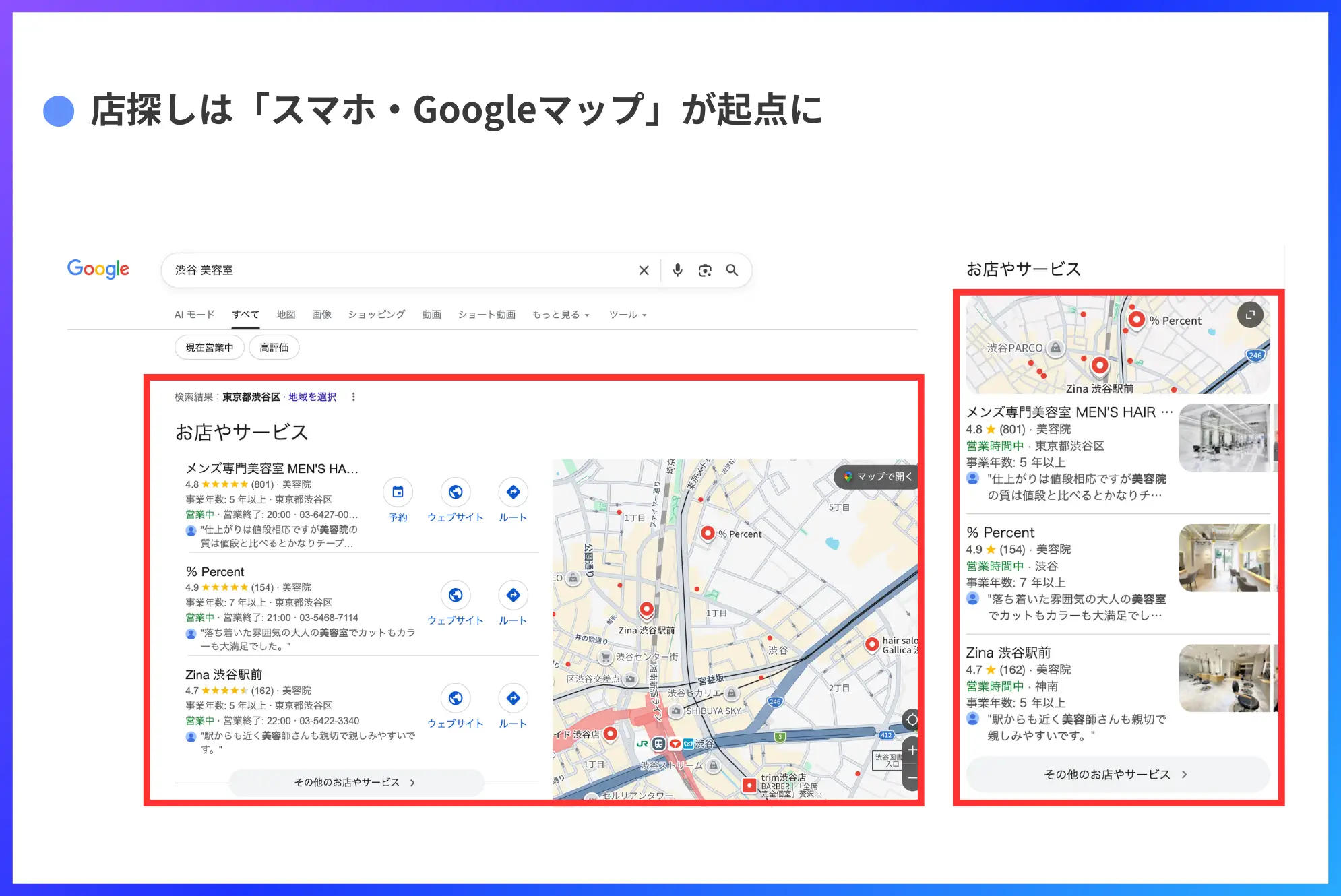
Task: Run the search using the magnifier icon
Action: (732, 270)
